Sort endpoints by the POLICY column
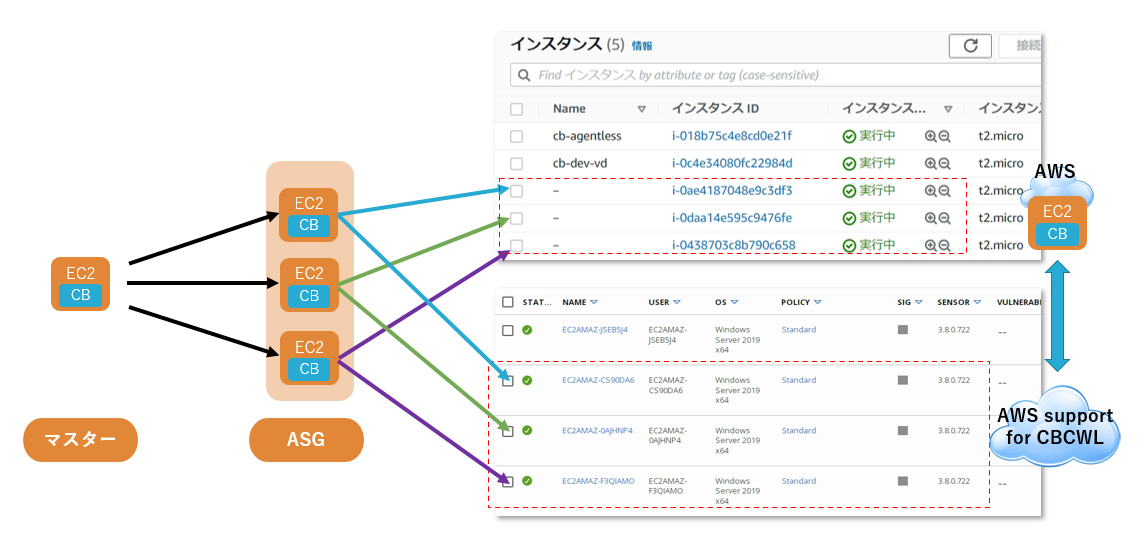The image size is (1148, 554). coord(817,302)
